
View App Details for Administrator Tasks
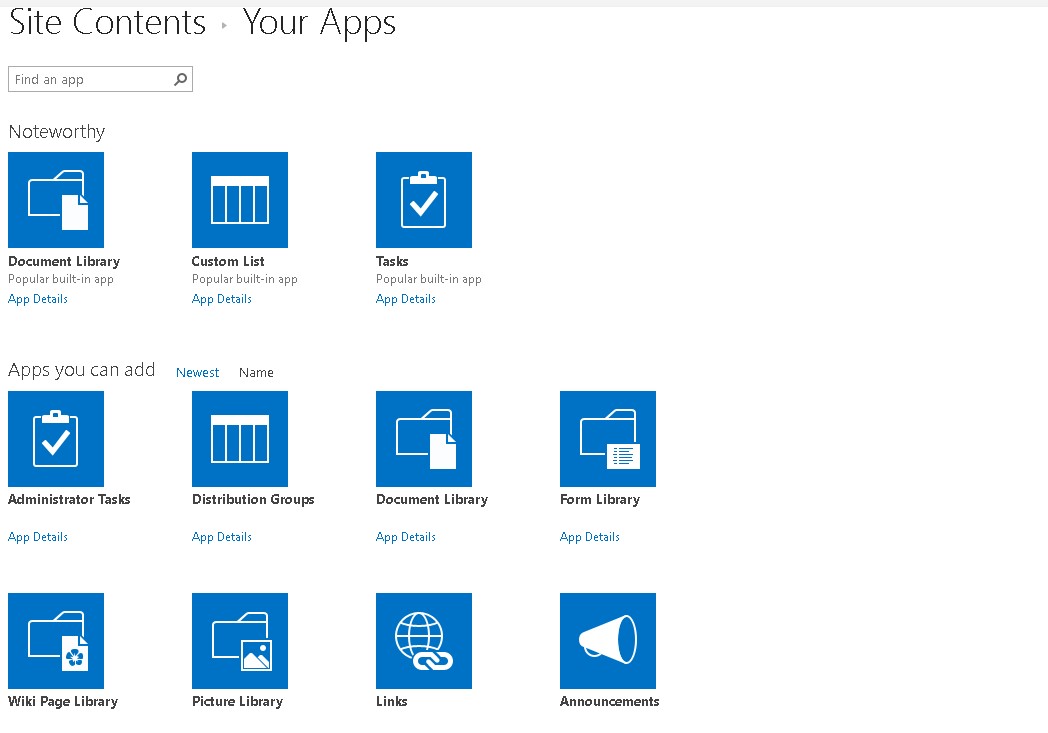click(38, 537)
